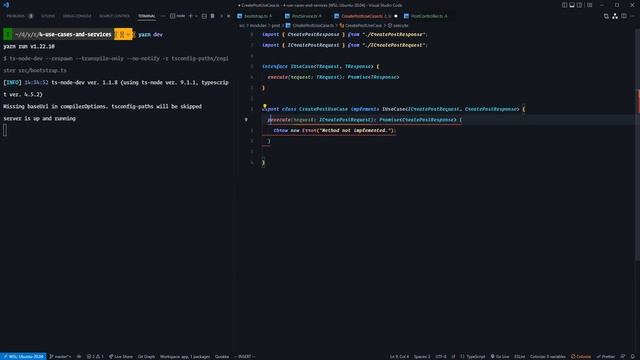The image size is (640, 360).
Task: Click the 'post' breadcrumb segment
Action: click(276, 25)
